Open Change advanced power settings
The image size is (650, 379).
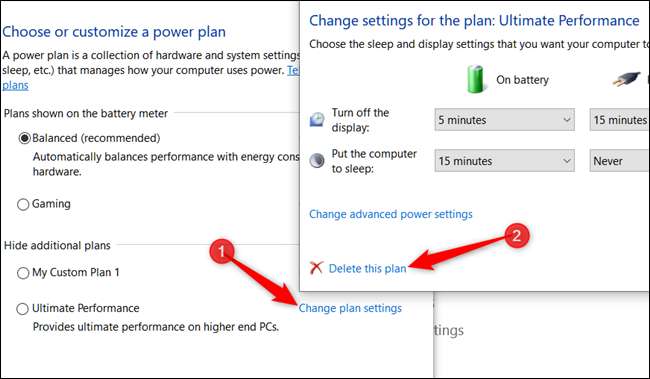(x=391, y=214)
